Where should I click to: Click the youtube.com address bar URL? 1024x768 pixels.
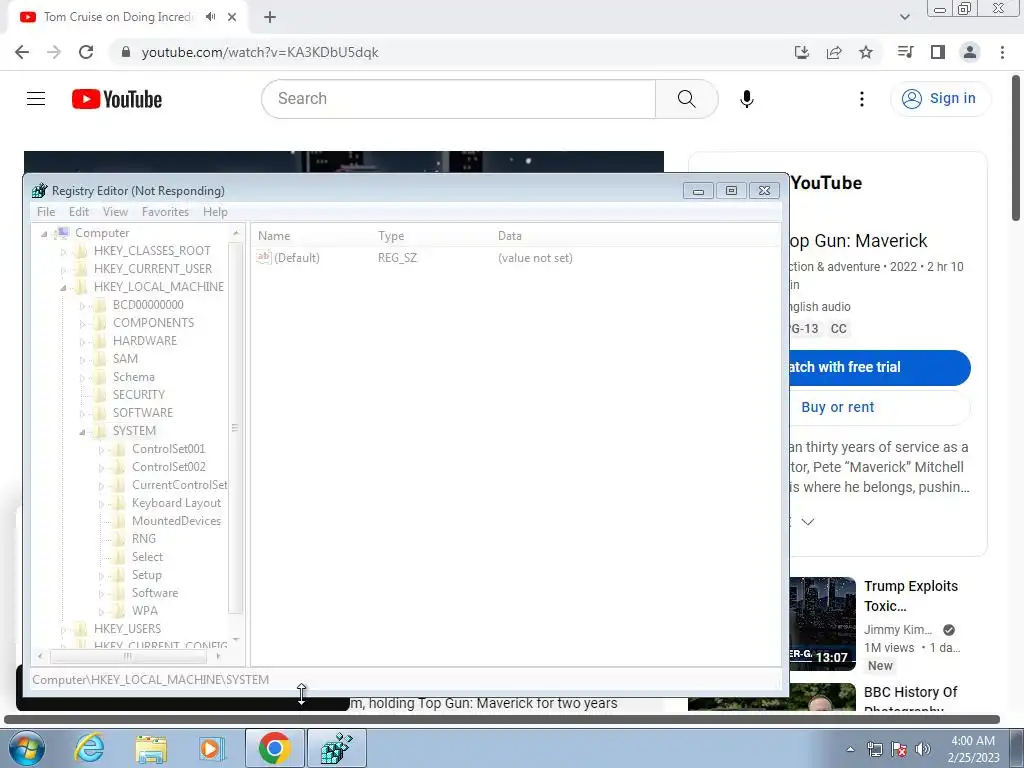click(x=260, y=52)
